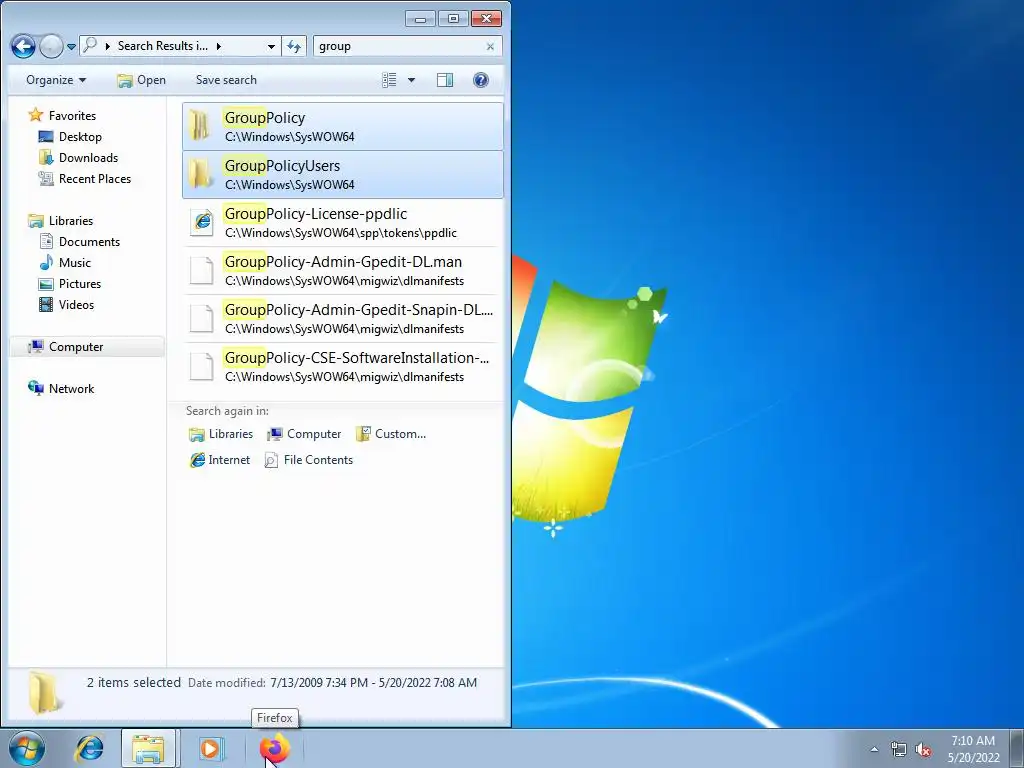The width and height of the screenshot is (1024, 768).
Task: Select GroupPolicy-License-ppdlic file
Action: pyautogui.click(x=343, y=222)
